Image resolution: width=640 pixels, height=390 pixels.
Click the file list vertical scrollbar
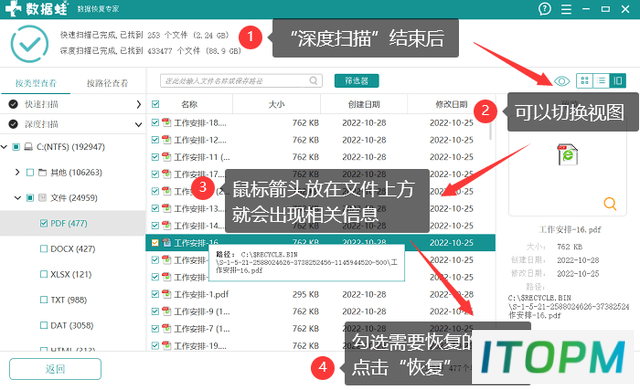[490, 131]
